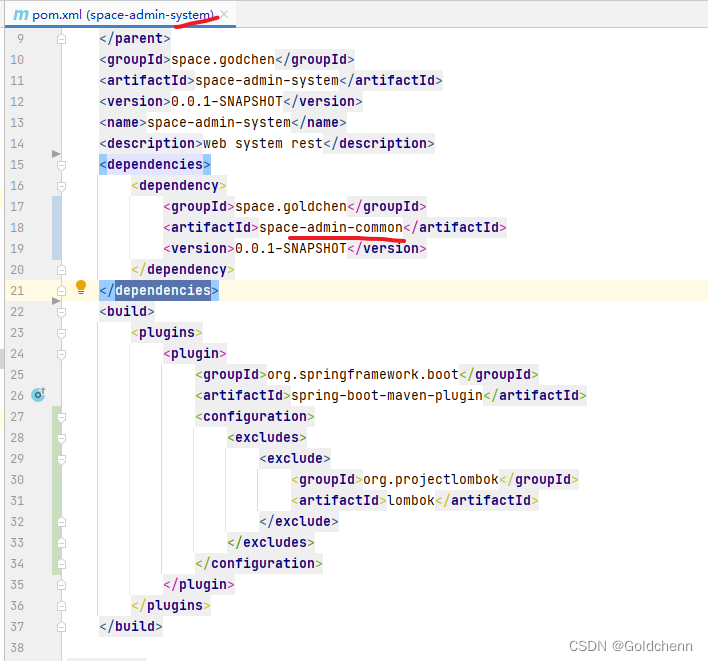Image resolution: width=708 pixels, height=661 pixels.
Task: Click the yellow lightbulb intention icon
Action: (x=81, y=287)
